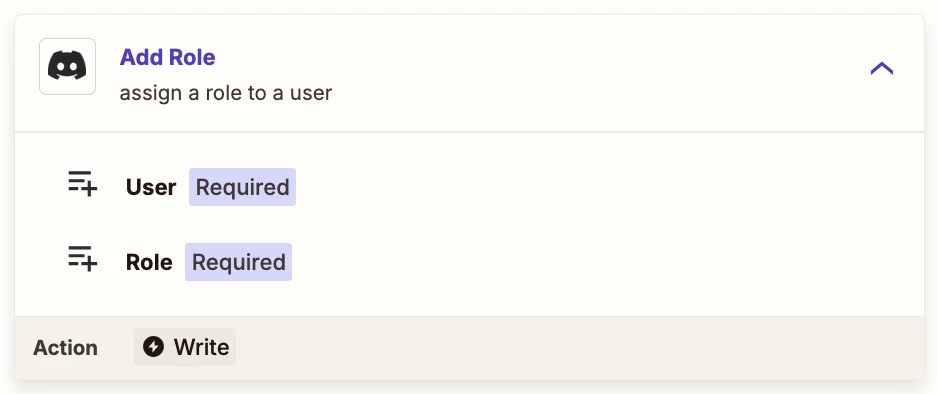Click the lightning bolt icon in Write badge
938x394 pixels.
(x=153, y=347)
